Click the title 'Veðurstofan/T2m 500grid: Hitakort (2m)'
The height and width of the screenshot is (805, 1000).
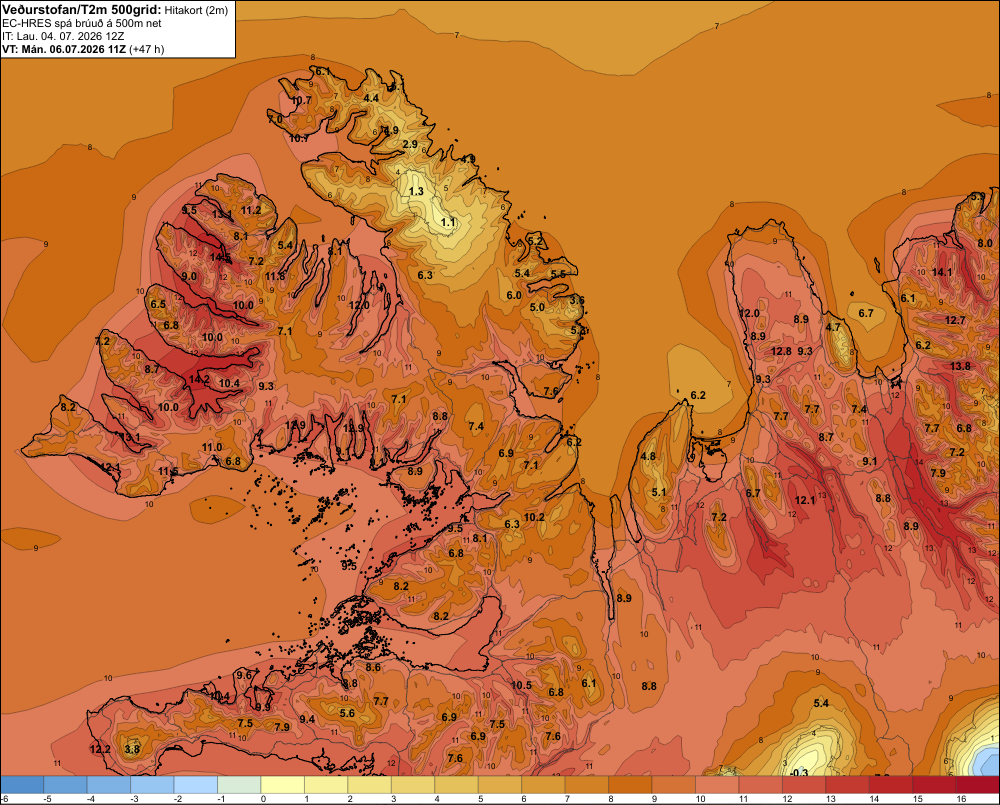(115, 10)
